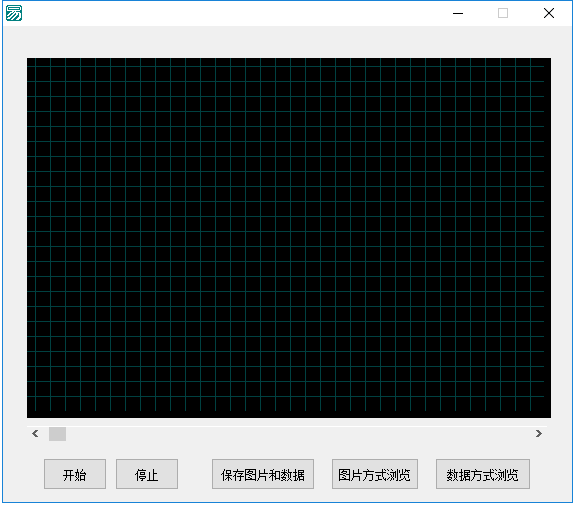The height and width of the screenshot is (505, 575).
Task: Open 数据方式浏览 data browsing
Action: [483, 474]
